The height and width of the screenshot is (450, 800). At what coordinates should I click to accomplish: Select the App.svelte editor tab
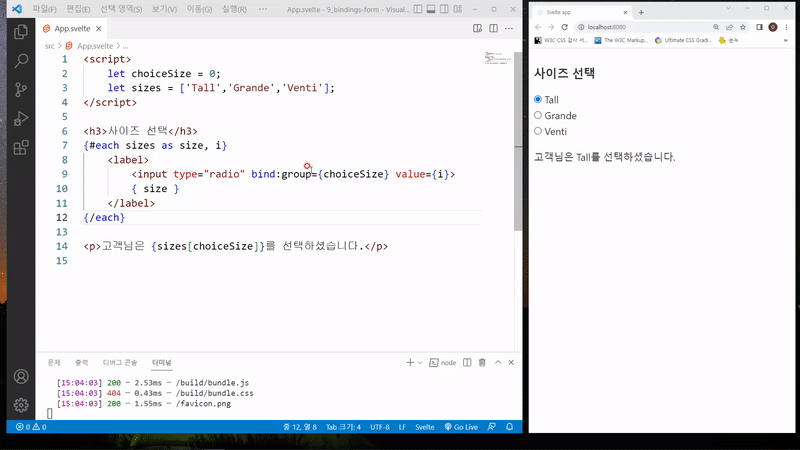[x=72, y=29]
